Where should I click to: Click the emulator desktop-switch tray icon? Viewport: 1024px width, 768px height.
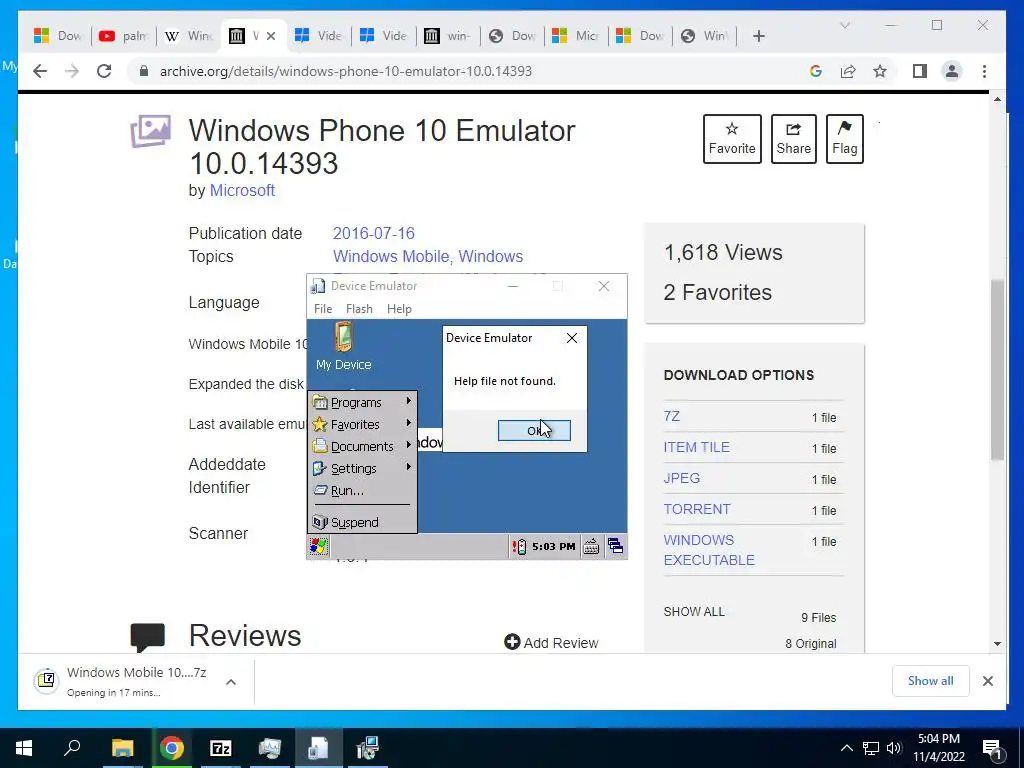point(615,546)
